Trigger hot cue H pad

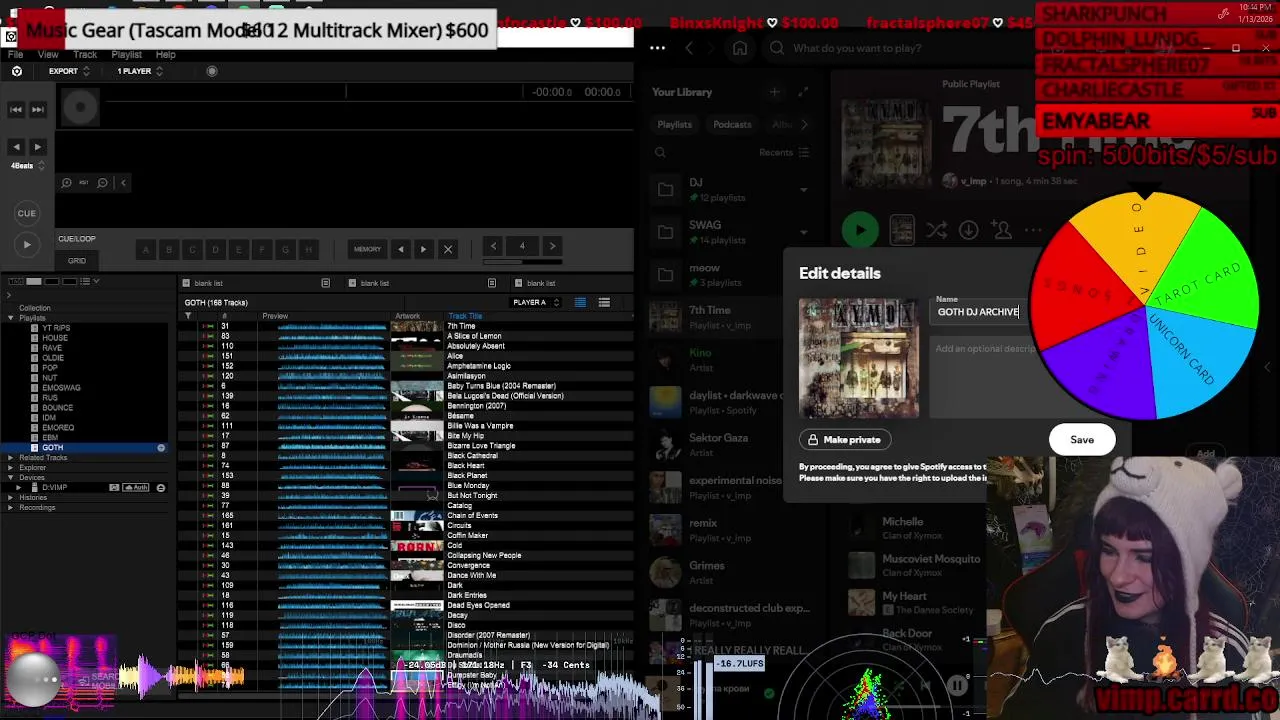click(308, 249)
